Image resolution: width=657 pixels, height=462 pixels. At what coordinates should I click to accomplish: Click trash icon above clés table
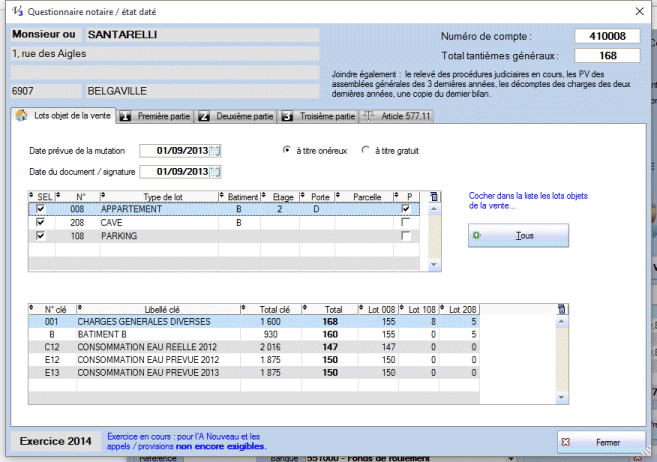tap(561, 309)
